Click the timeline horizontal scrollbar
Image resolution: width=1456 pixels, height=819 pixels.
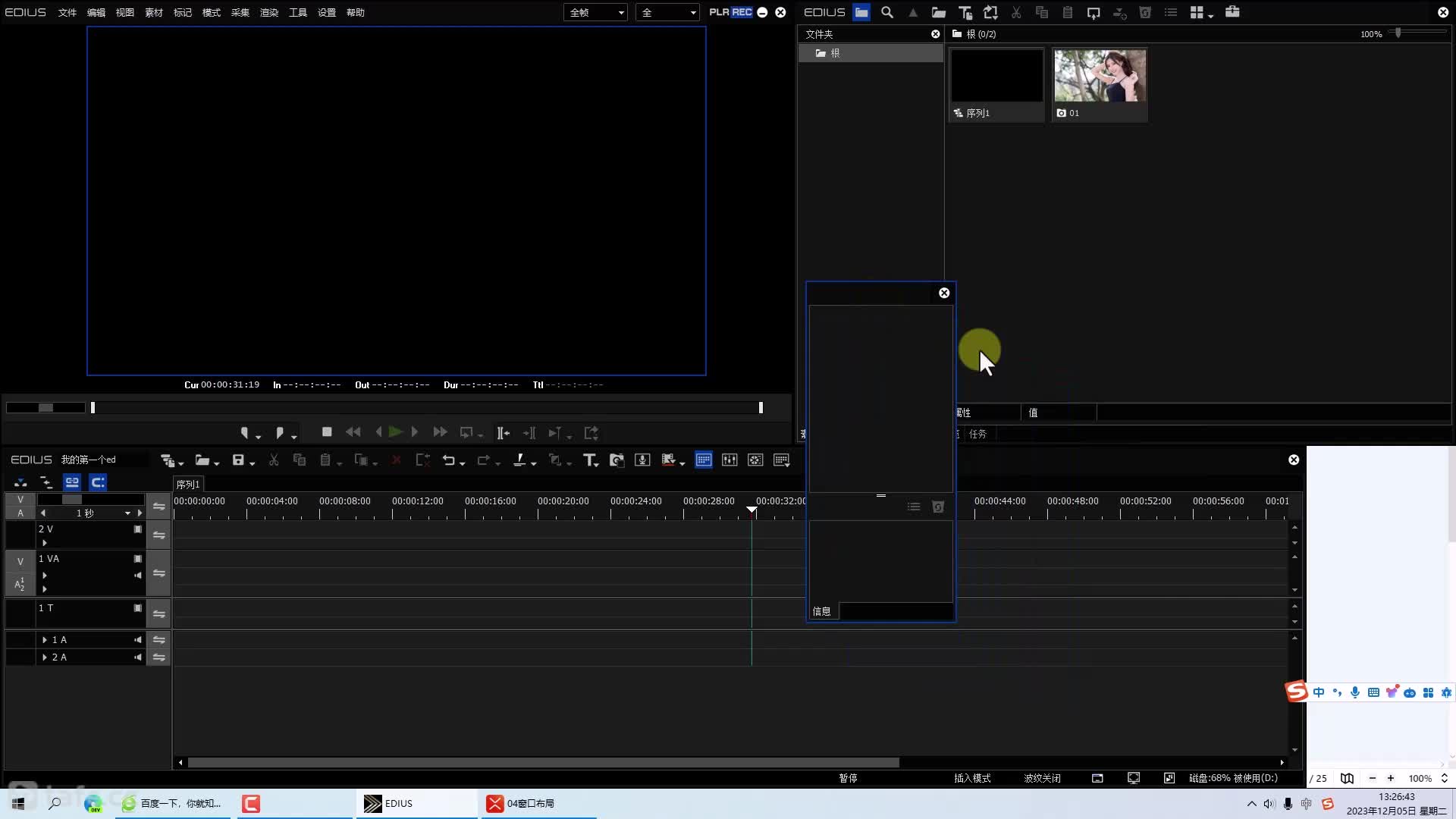pos(543,762)
